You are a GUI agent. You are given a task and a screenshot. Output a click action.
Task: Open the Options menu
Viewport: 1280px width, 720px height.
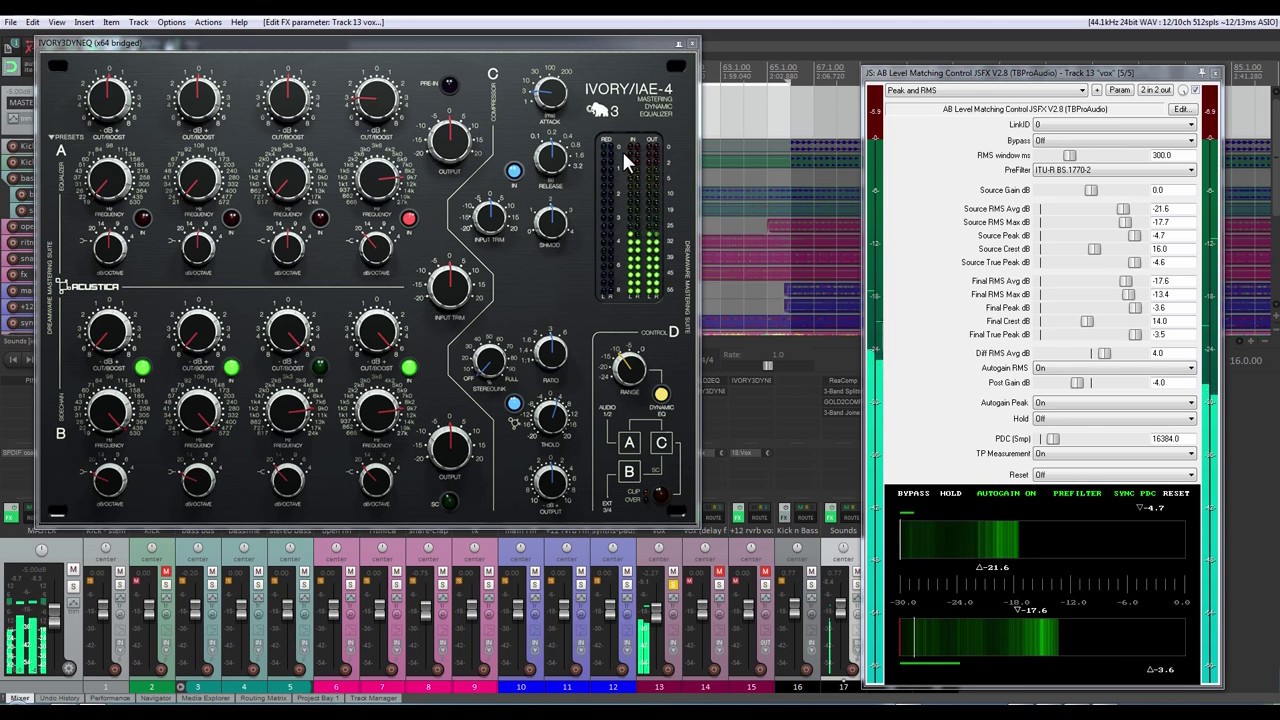171,22
